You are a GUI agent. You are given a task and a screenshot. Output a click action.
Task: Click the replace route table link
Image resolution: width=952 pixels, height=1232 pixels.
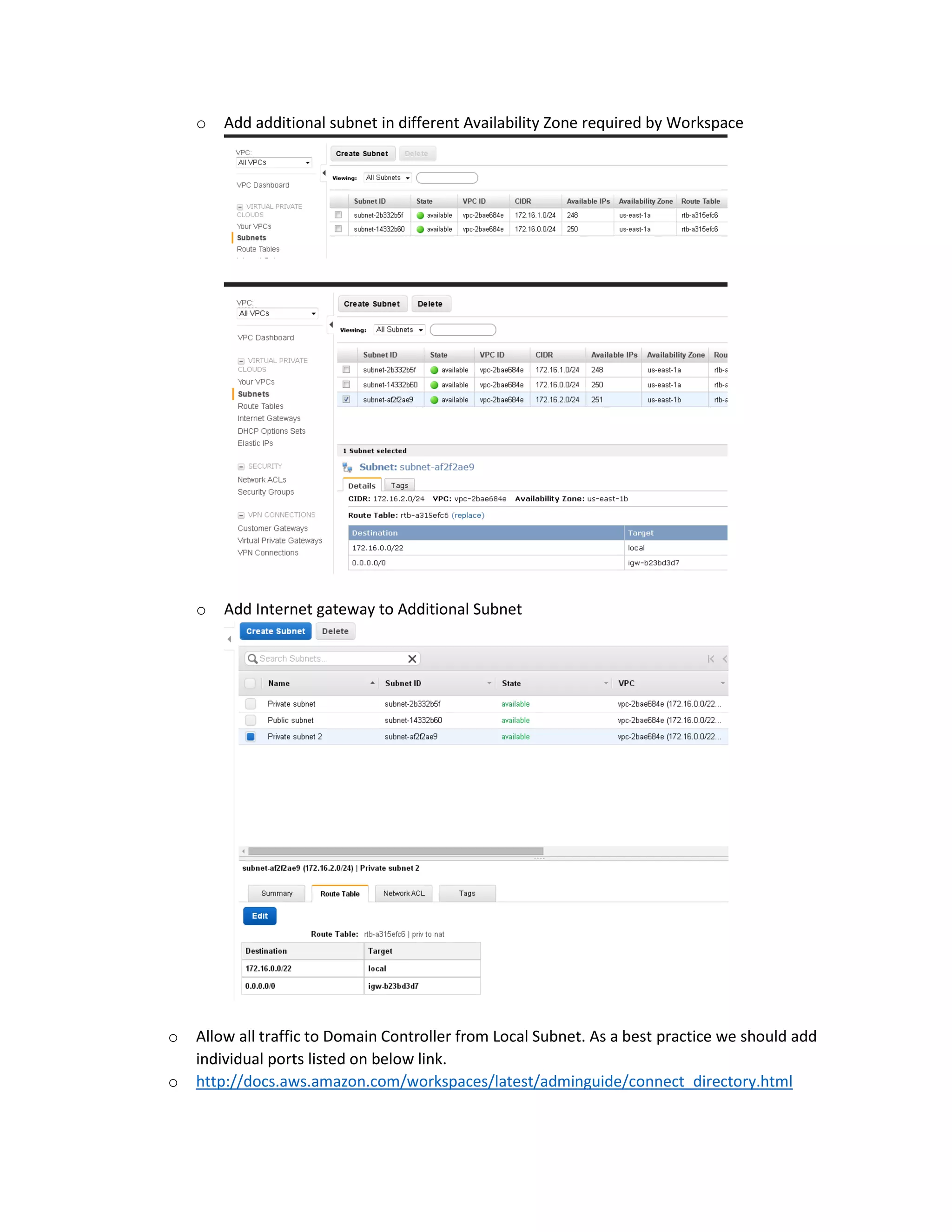tap(468, 515)
